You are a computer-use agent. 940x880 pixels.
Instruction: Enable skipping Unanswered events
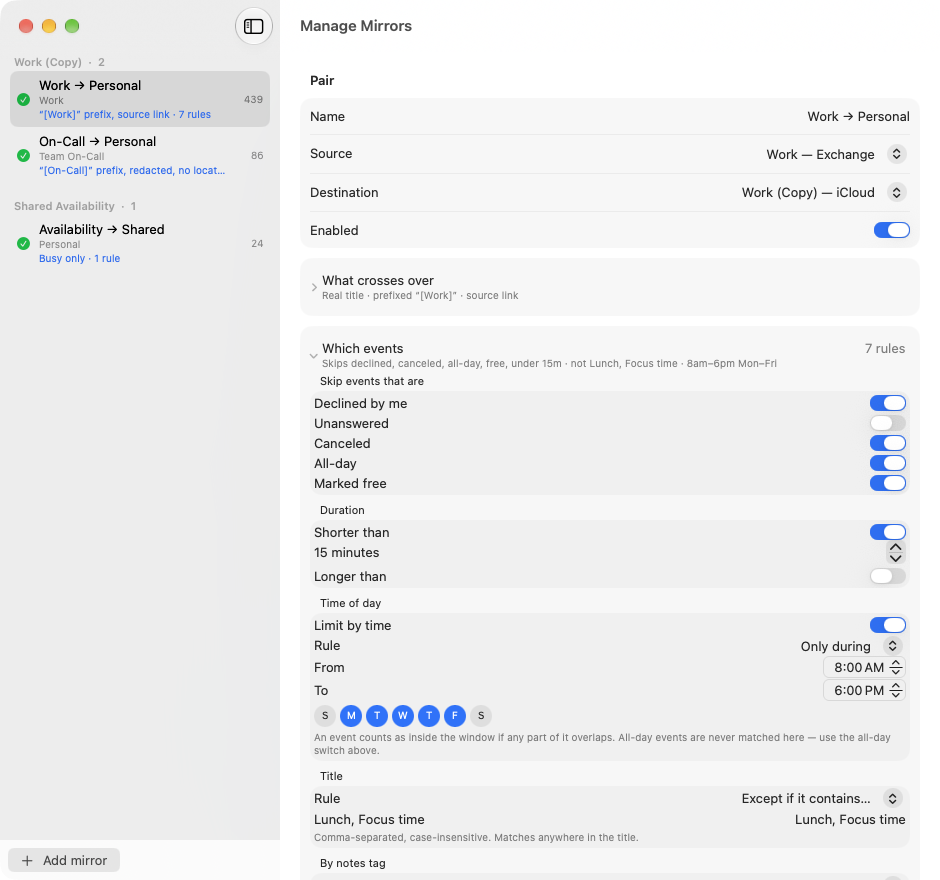tap(888, 423)
